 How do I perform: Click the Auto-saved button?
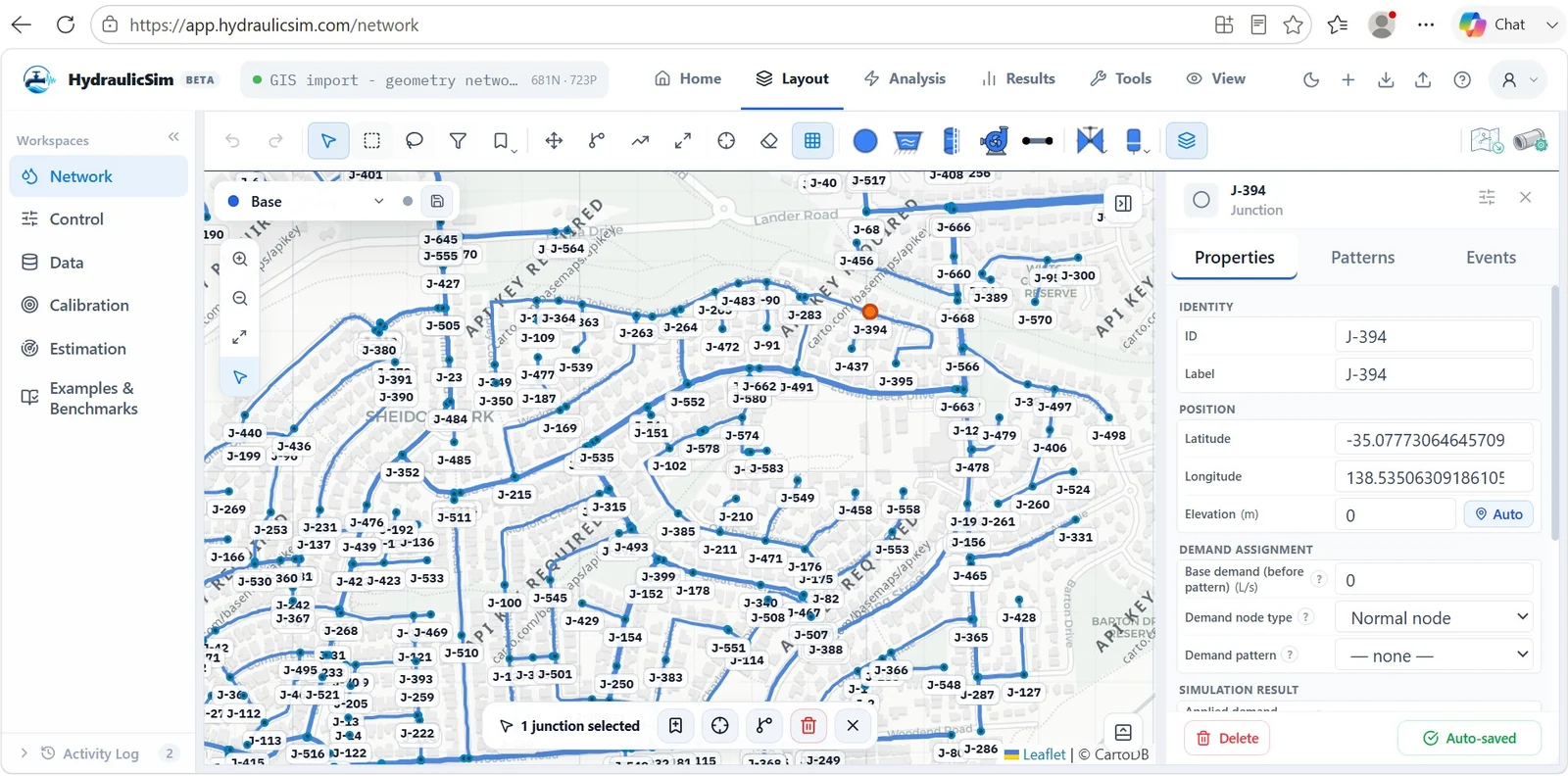1469,739
